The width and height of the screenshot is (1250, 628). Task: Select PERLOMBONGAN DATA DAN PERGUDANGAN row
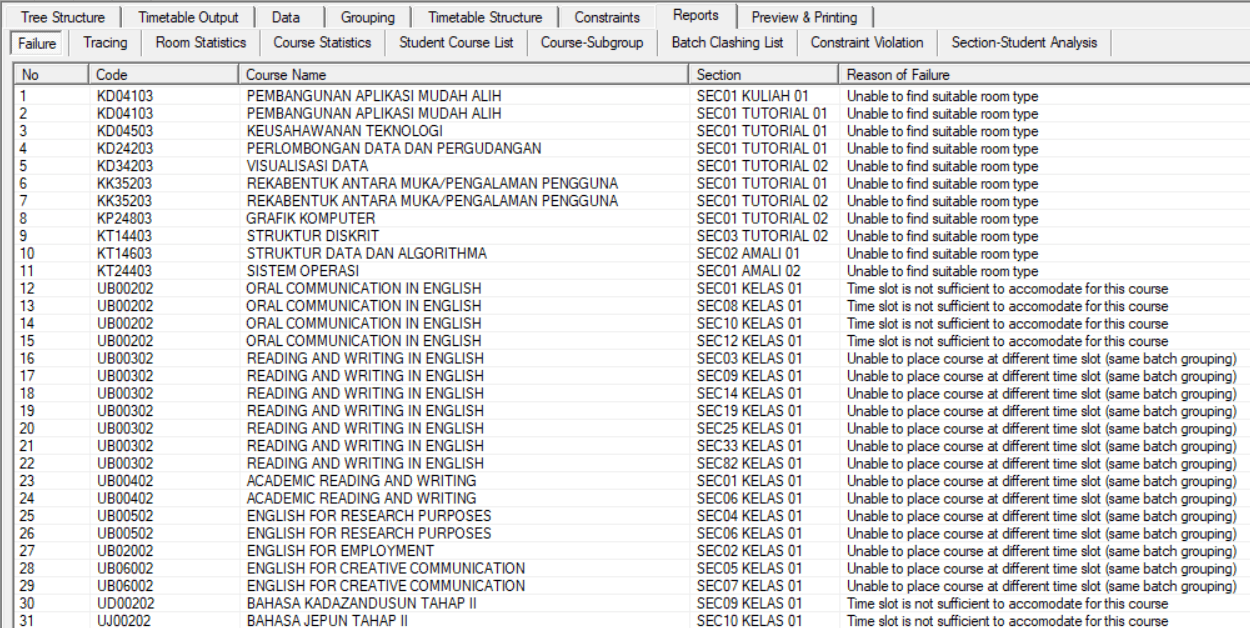tap(632, 149)
